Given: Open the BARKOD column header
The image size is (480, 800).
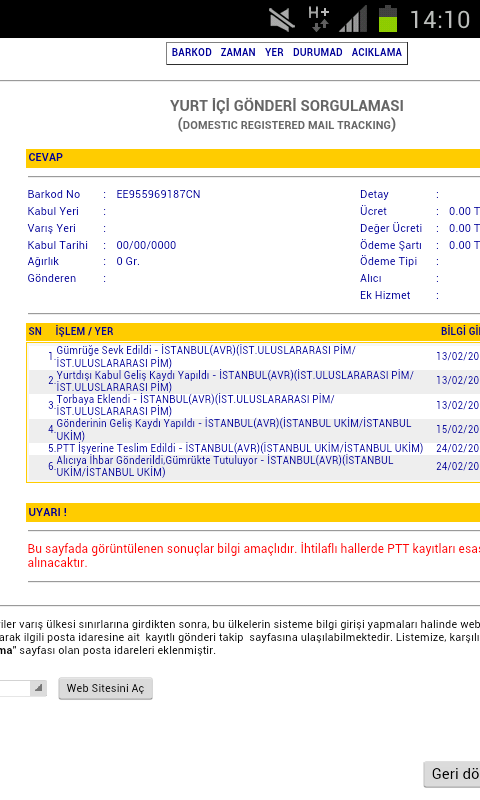Looking at the screenshot, I should [x=191, y=53].
